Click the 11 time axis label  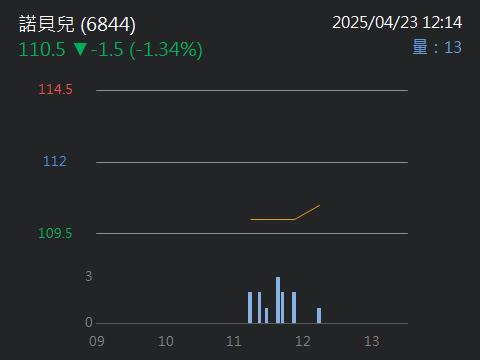(x=234, y=341)
